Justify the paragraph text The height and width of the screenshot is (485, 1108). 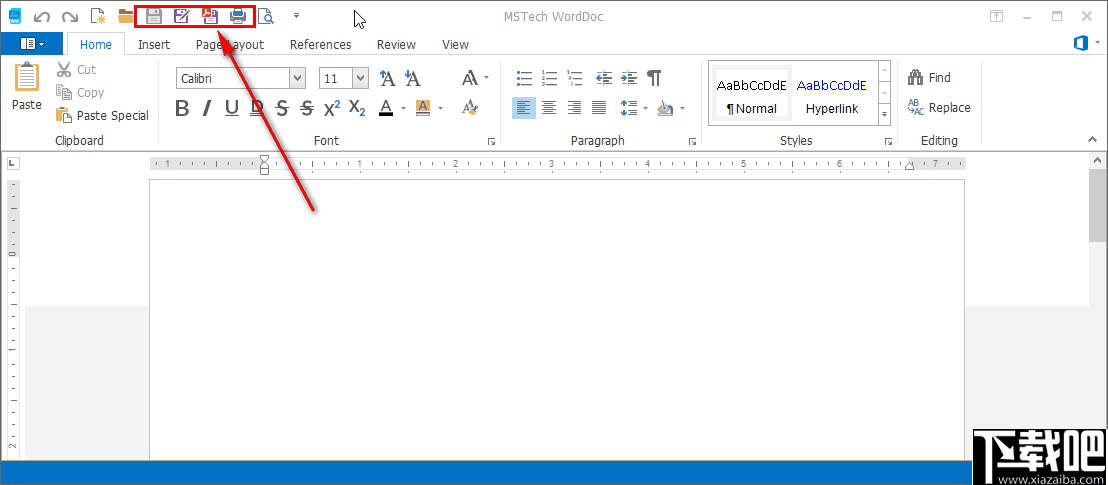(x=599, y=108)
